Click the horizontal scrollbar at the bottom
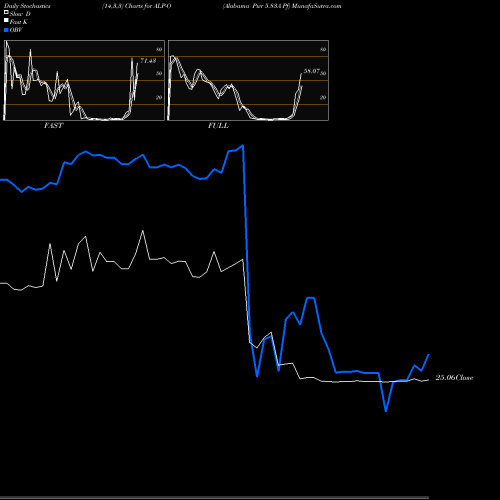The width and height of the screenshot is (500, 500). coord(214,498)
